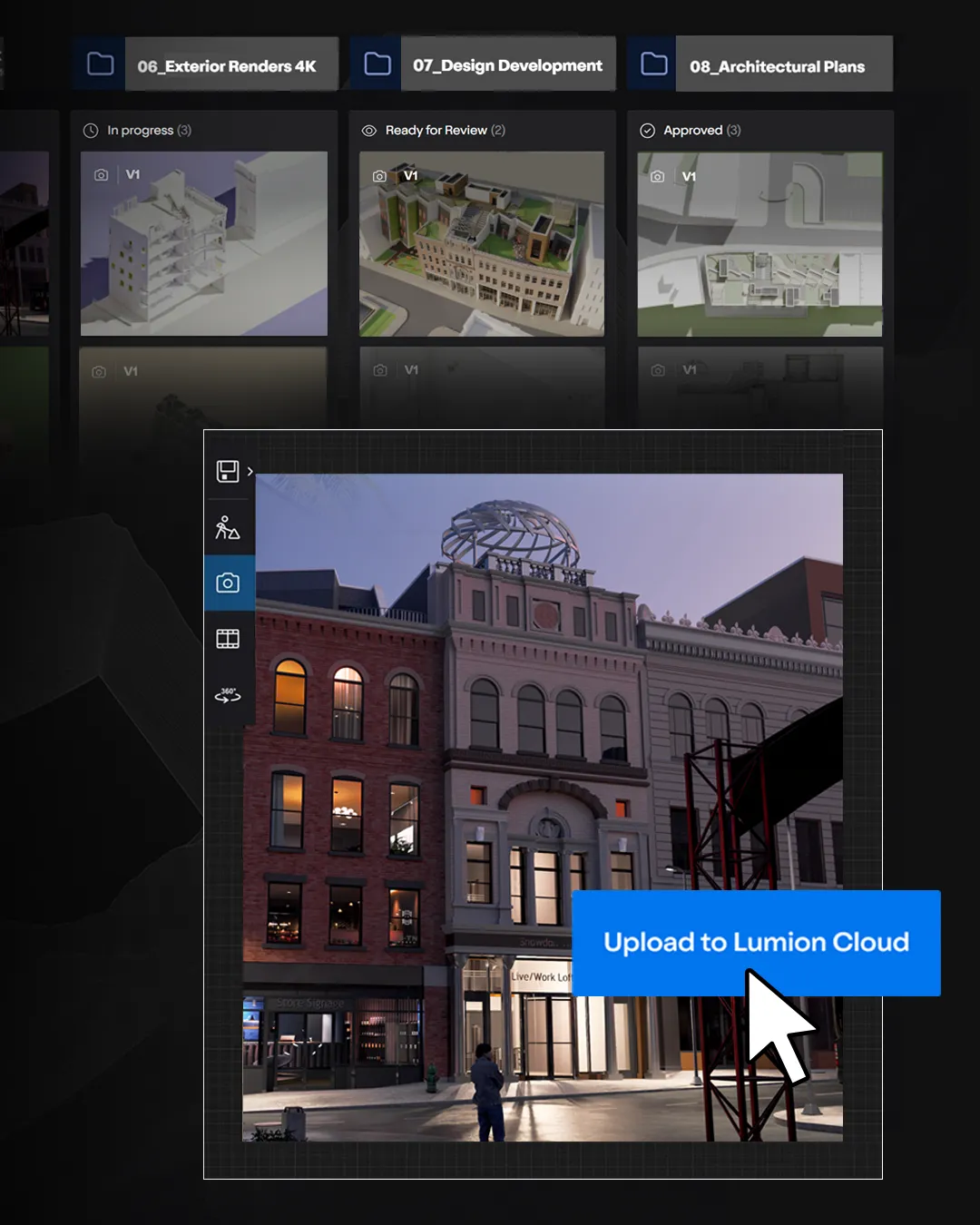The width and height of the screenshot is (980, 1225).
Task: Click the highlighted blue Photo mode tool slot
Action: [x=228, y=582]
